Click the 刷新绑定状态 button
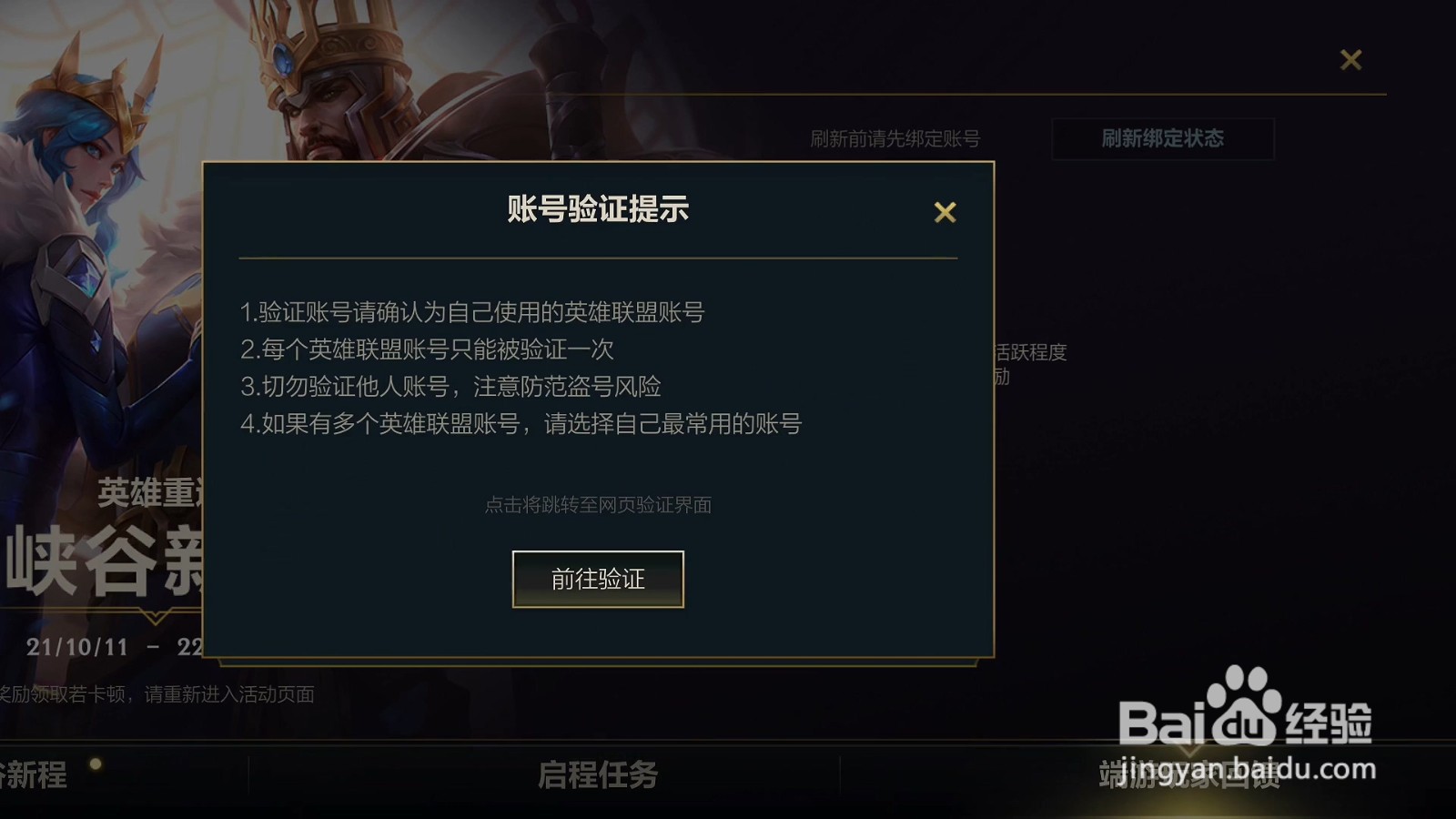1456x819 pixels. click(x=1162, y=138)
